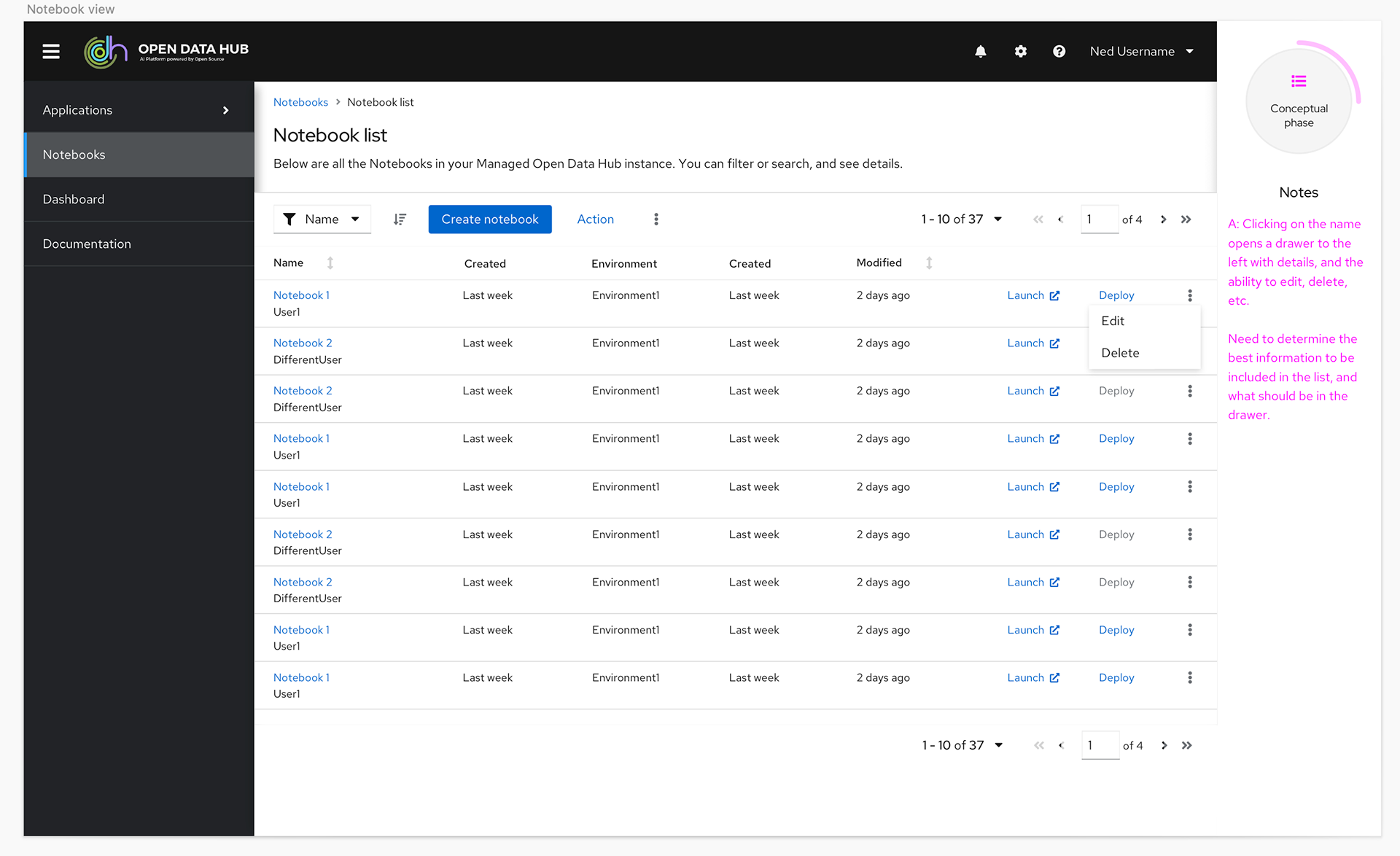Screen dimensions: 1400x856
Task: Go to first page in bottom pagination
Action: [1039, 745]
